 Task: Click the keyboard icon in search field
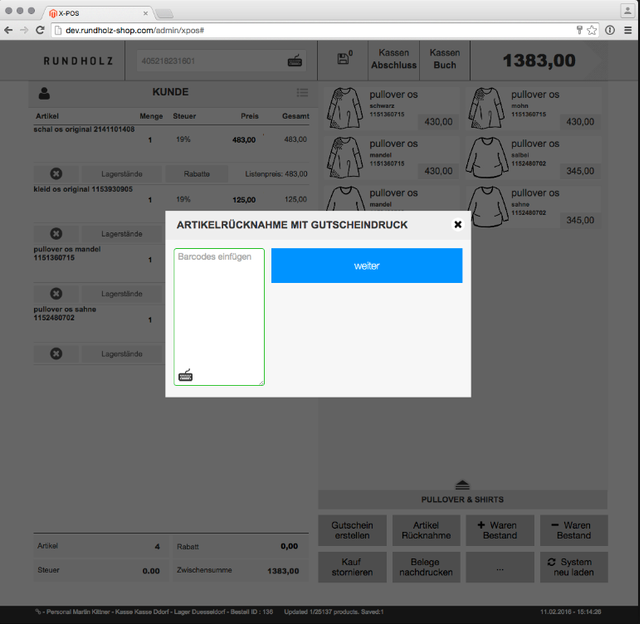click(295, 61)
